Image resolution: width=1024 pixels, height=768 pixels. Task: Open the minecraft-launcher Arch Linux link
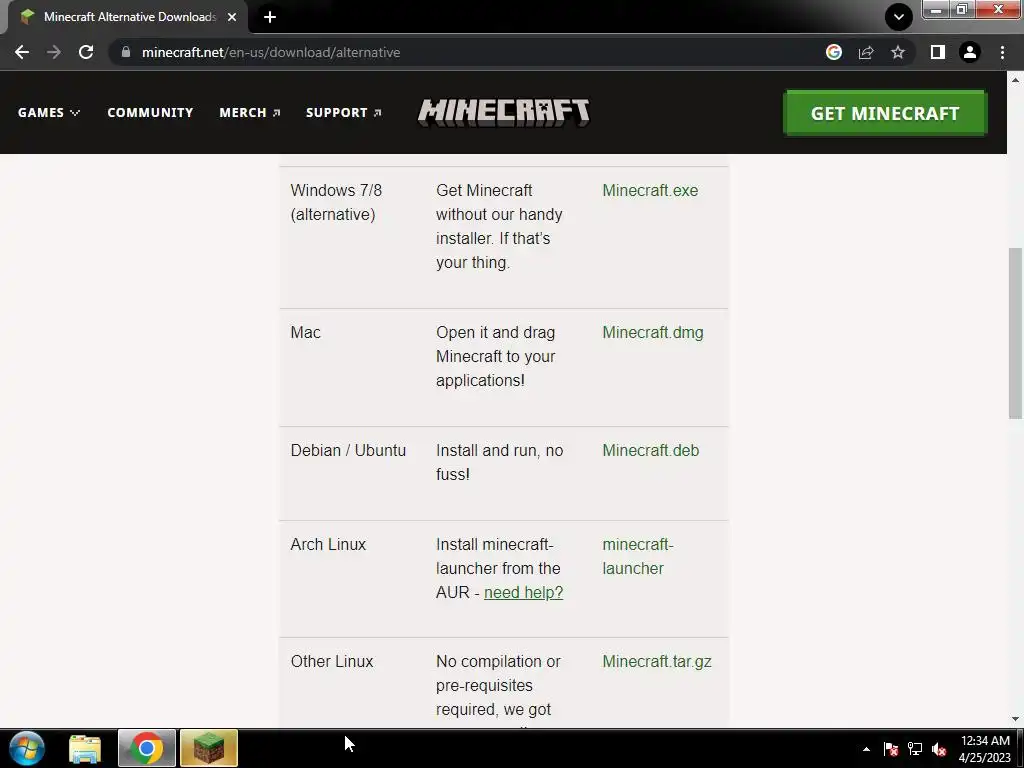click(637, 556)
